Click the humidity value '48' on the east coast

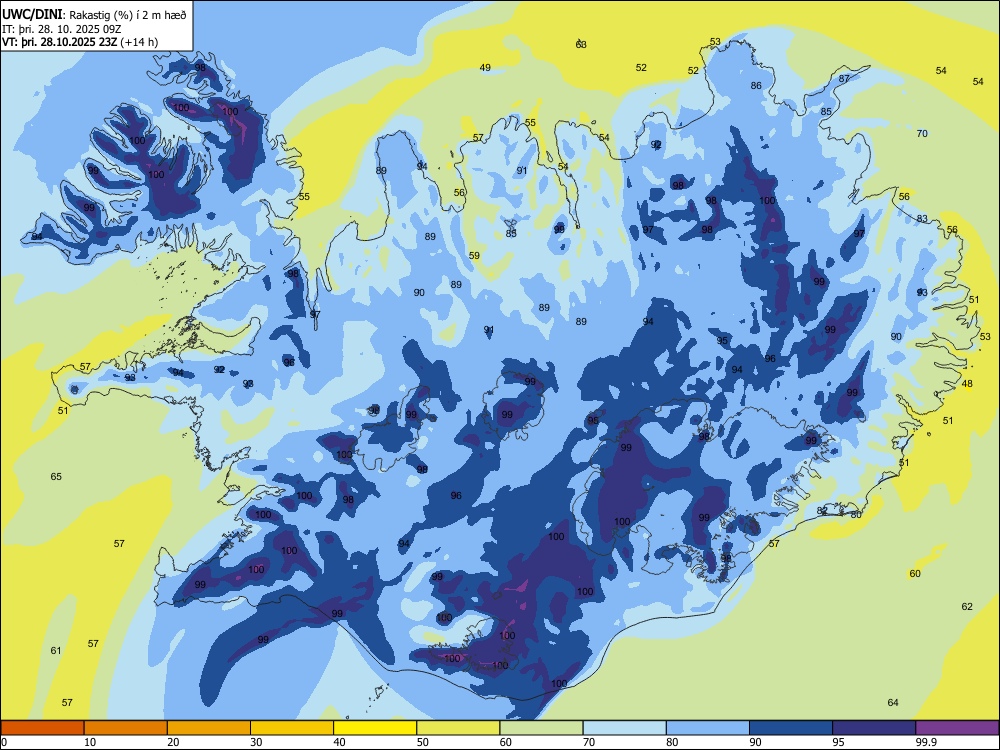click(x=967, y=383)
